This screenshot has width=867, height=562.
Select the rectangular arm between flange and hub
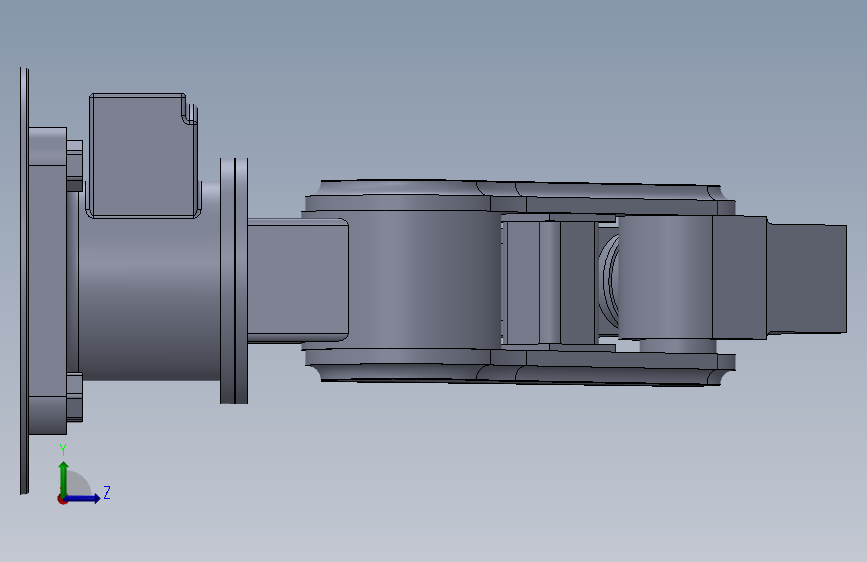297,280
